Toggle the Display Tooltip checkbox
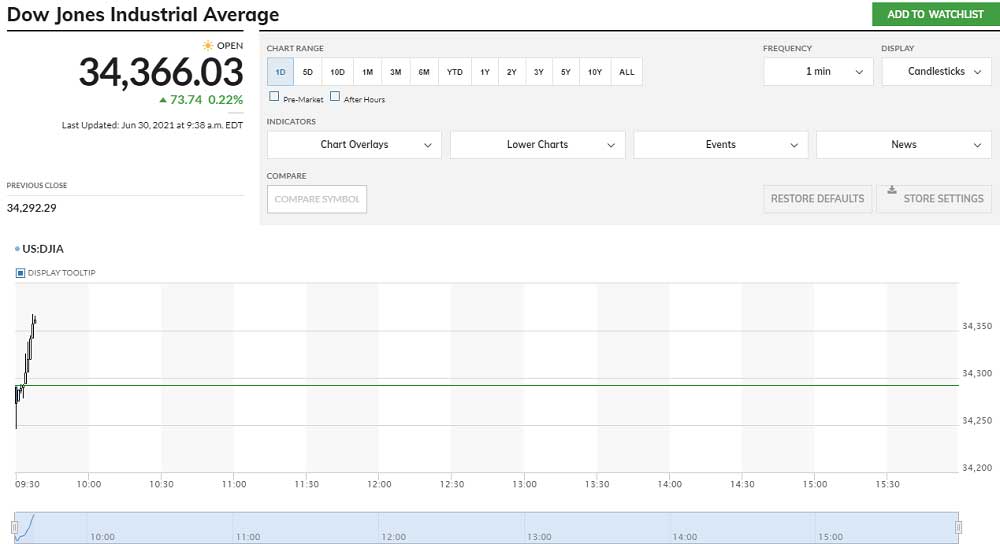 (x=20, y=273)
